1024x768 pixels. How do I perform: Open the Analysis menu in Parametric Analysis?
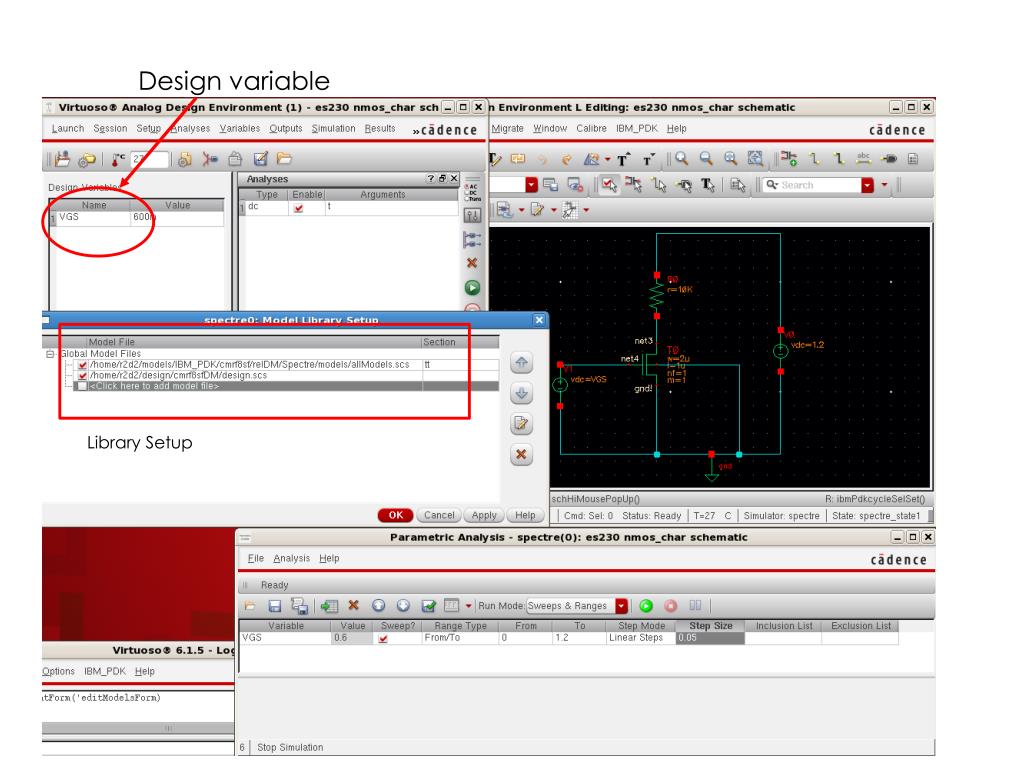coord(291,558)
